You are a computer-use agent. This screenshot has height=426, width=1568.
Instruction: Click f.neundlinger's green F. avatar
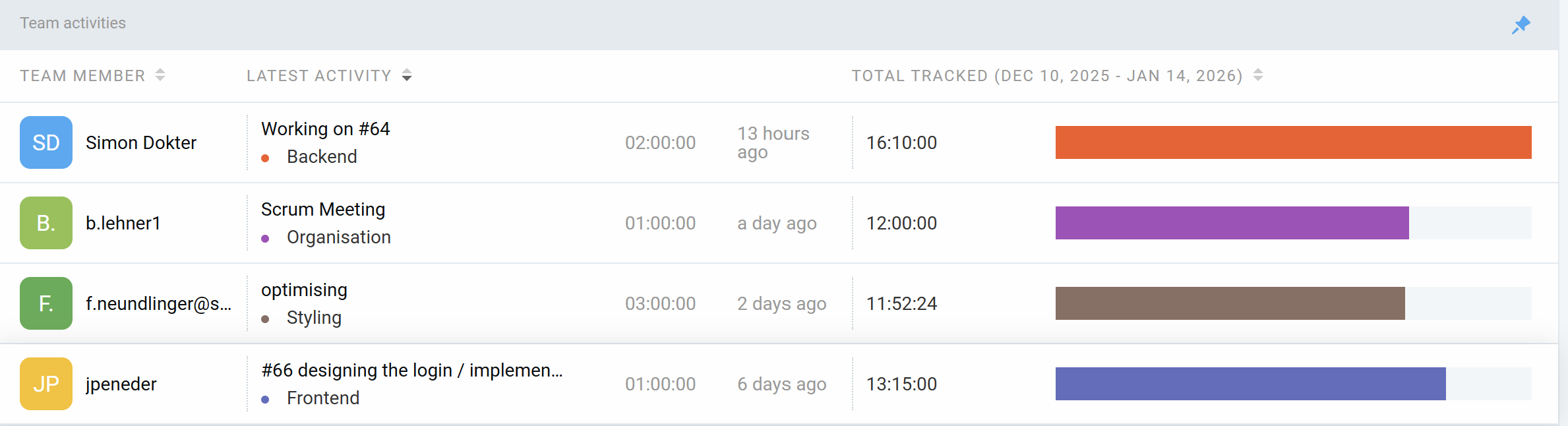(46, 303)
